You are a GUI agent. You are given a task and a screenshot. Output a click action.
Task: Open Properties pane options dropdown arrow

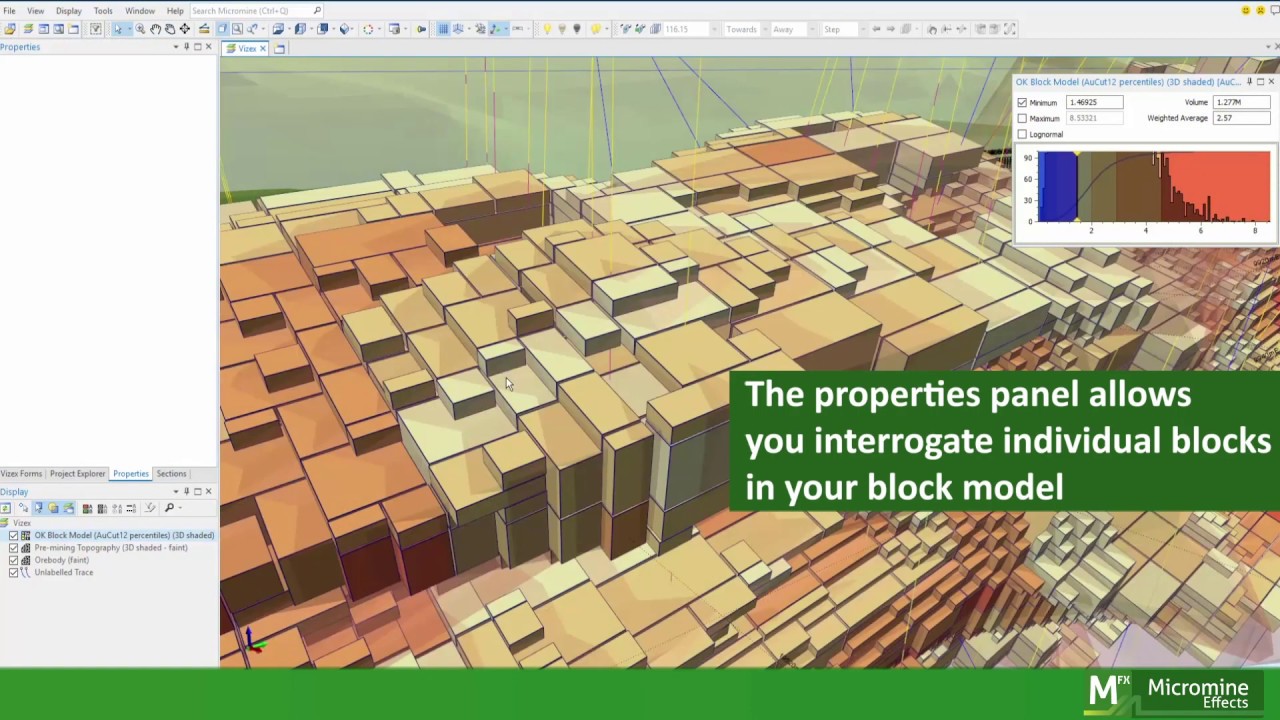click(x=176, y=47)
